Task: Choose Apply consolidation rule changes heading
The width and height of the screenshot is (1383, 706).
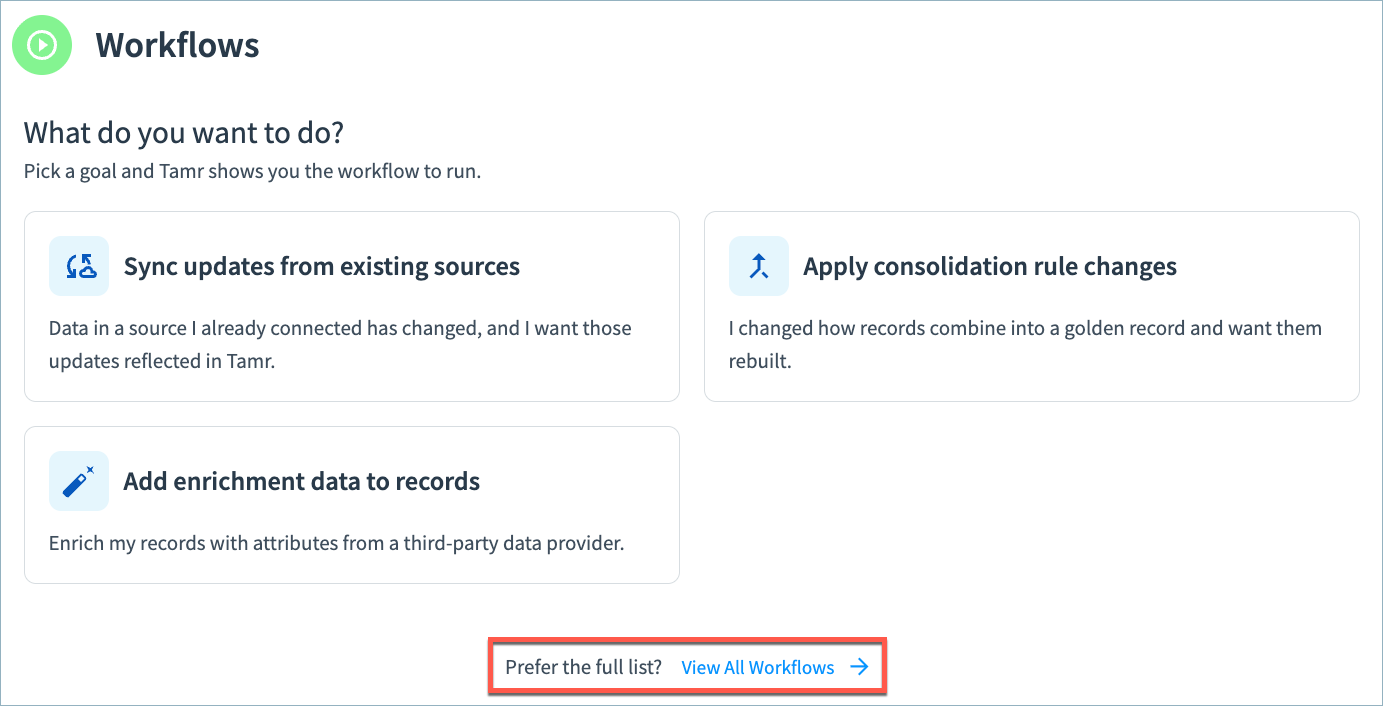Action: point(990,267)
